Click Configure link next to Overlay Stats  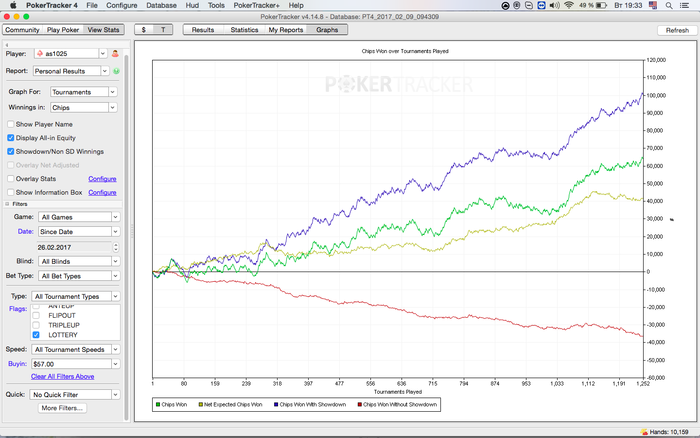102,179
